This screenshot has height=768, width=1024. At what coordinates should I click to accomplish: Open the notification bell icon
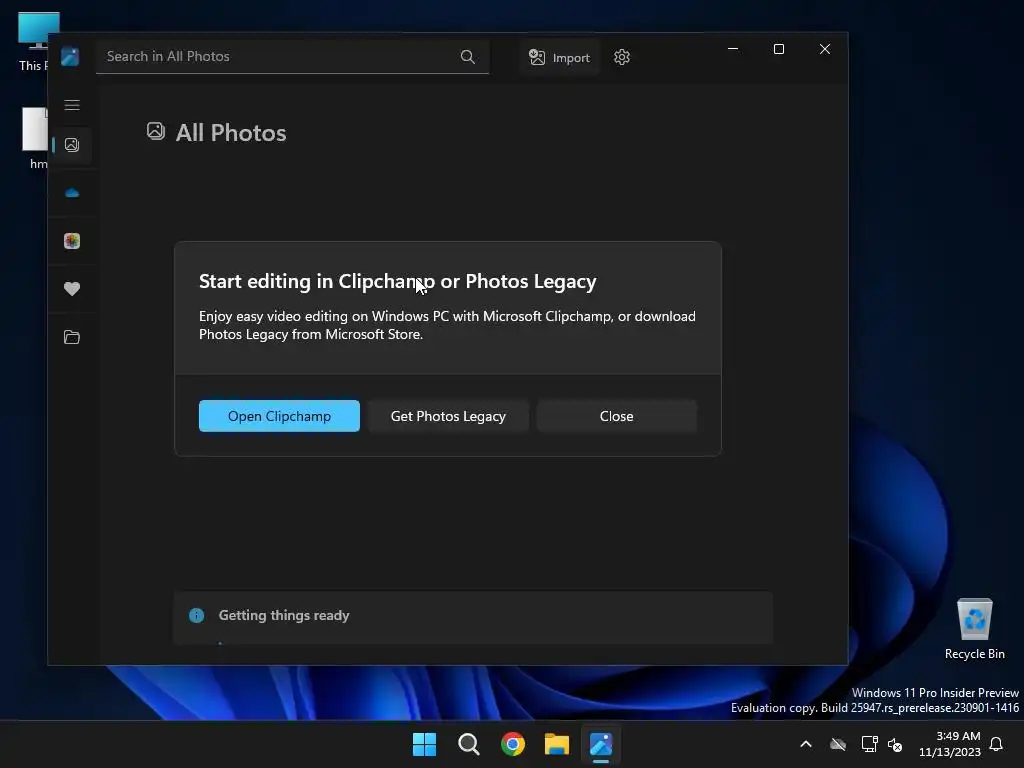(997, 744)
